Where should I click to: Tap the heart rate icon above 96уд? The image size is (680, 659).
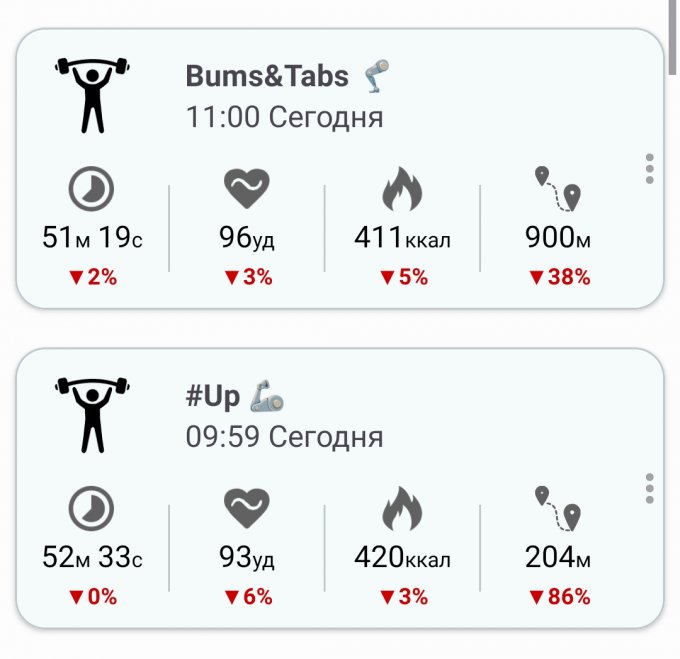pos(246,189)
